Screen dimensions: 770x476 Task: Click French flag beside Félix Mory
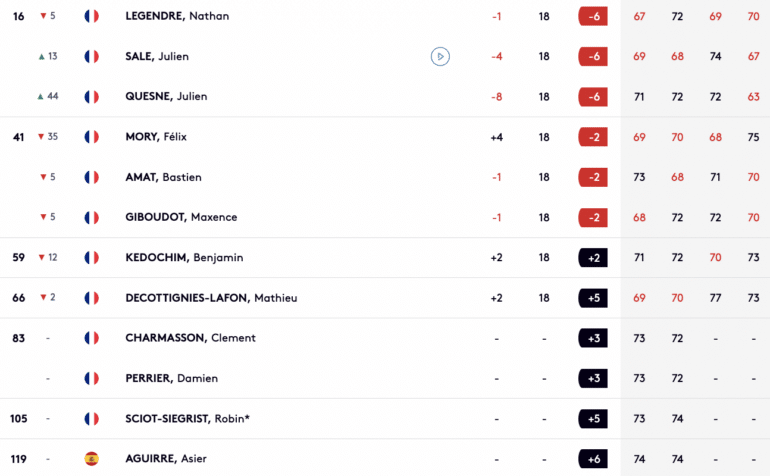(x=91, y=137)
